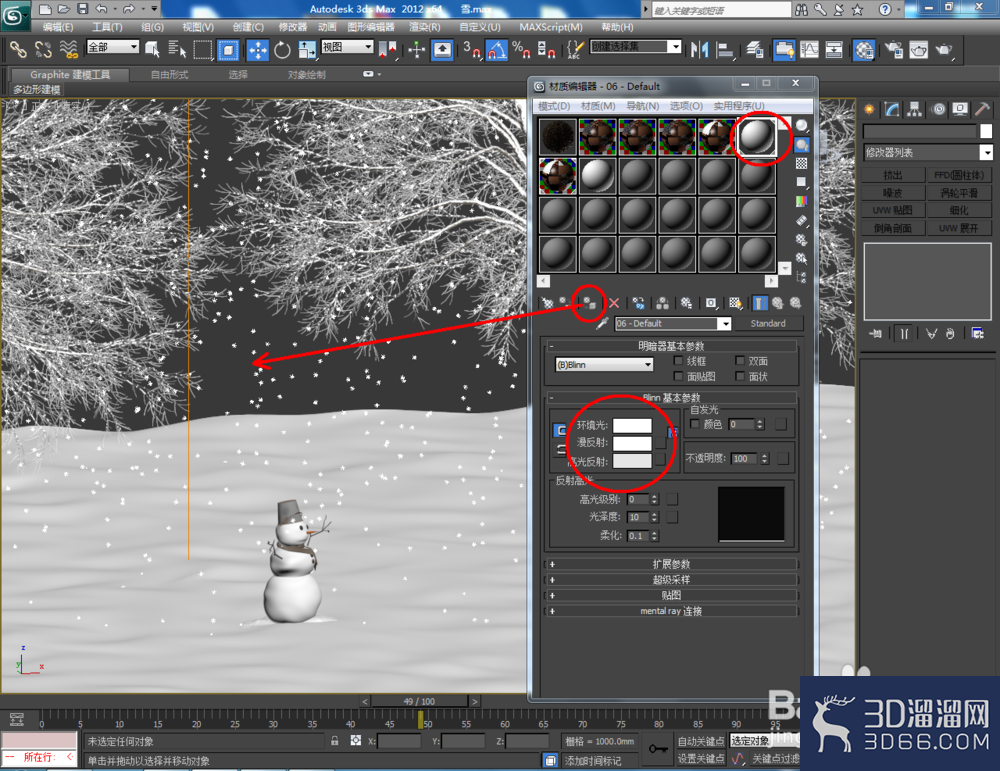The width and height of the screenshot is (1000, 771).
Task: Open the Utilities hammer panel icon
Action: point(982,109)
